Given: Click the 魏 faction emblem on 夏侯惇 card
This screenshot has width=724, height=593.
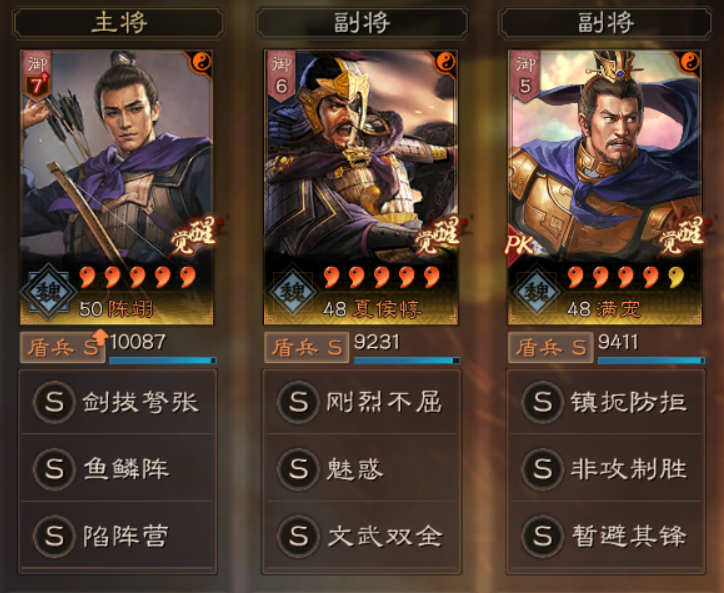Looking at the screenshot, I should (x=293, y=292).
